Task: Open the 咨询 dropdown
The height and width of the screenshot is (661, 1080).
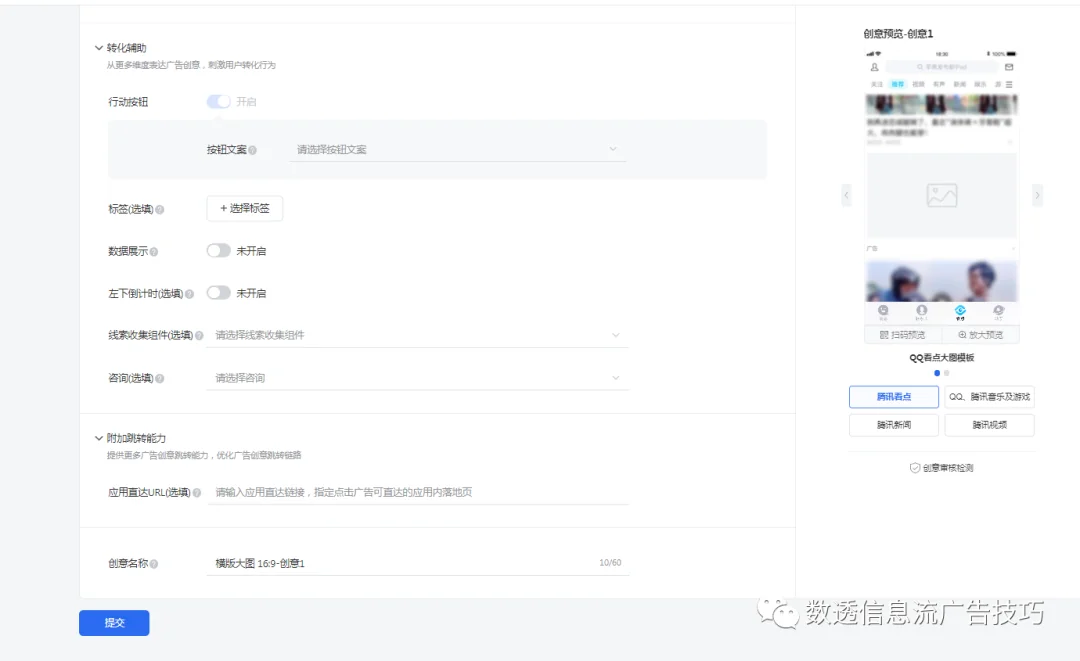Action: (417, 378)
